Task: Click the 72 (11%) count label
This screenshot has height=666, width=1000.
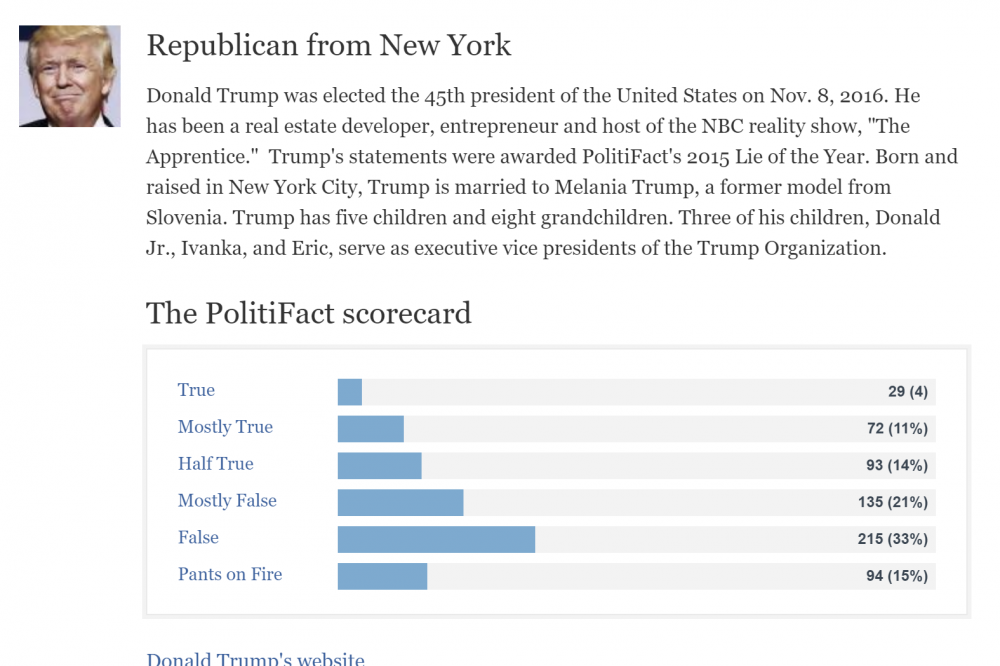Action: pos(897,429)
